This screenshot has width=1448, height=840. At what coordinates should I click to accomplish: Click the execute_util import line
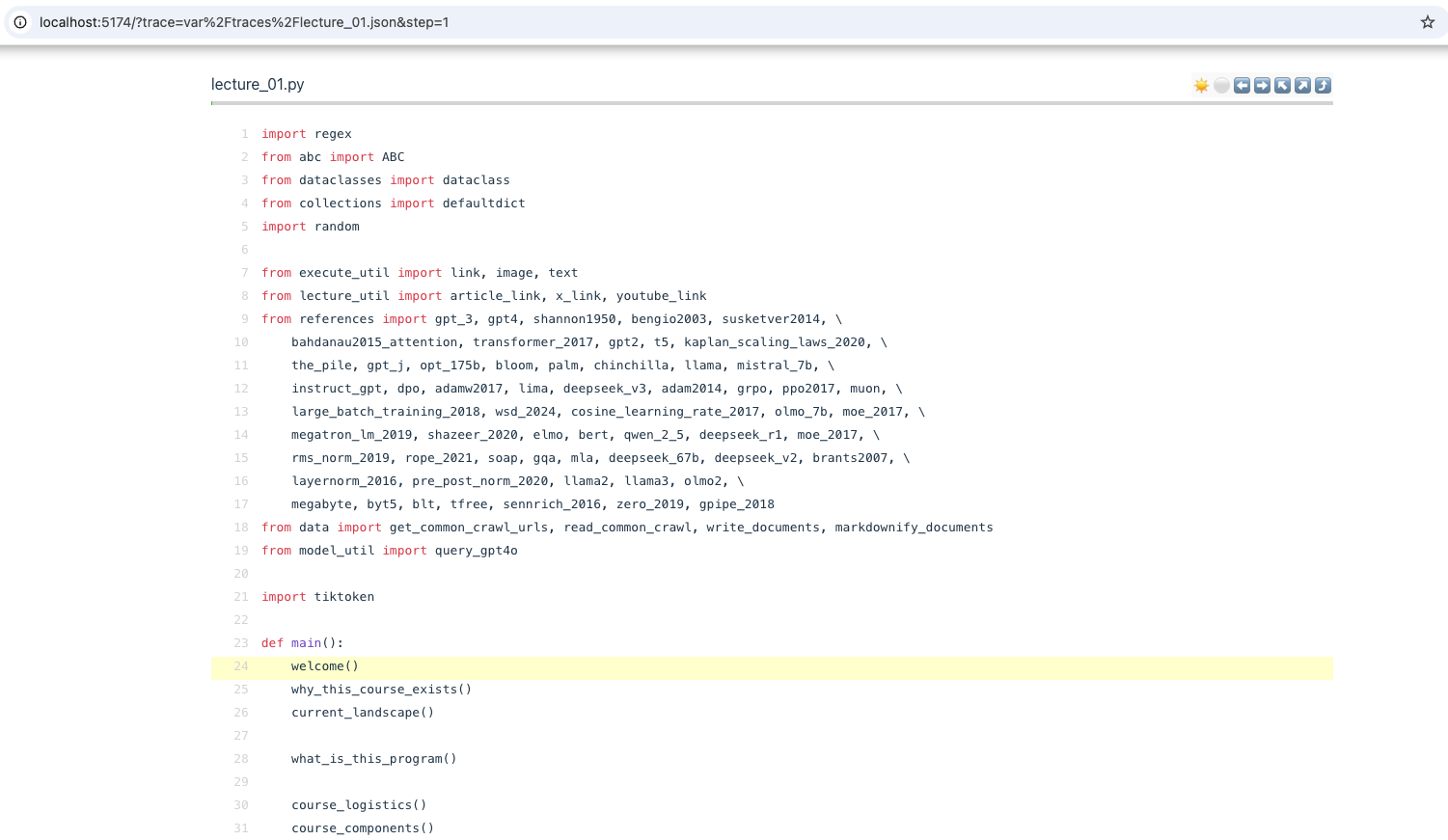click(420, 273)
